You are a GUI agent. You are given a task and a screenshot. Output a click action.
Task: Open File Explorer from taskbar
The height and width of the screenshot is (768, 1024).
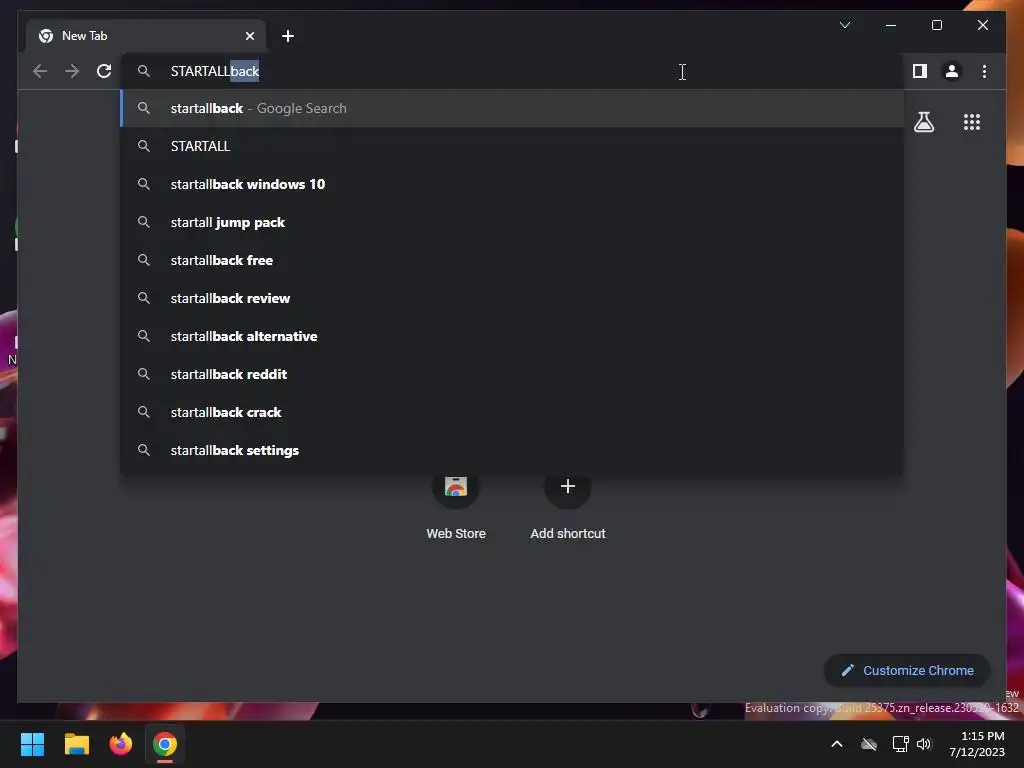76,744
